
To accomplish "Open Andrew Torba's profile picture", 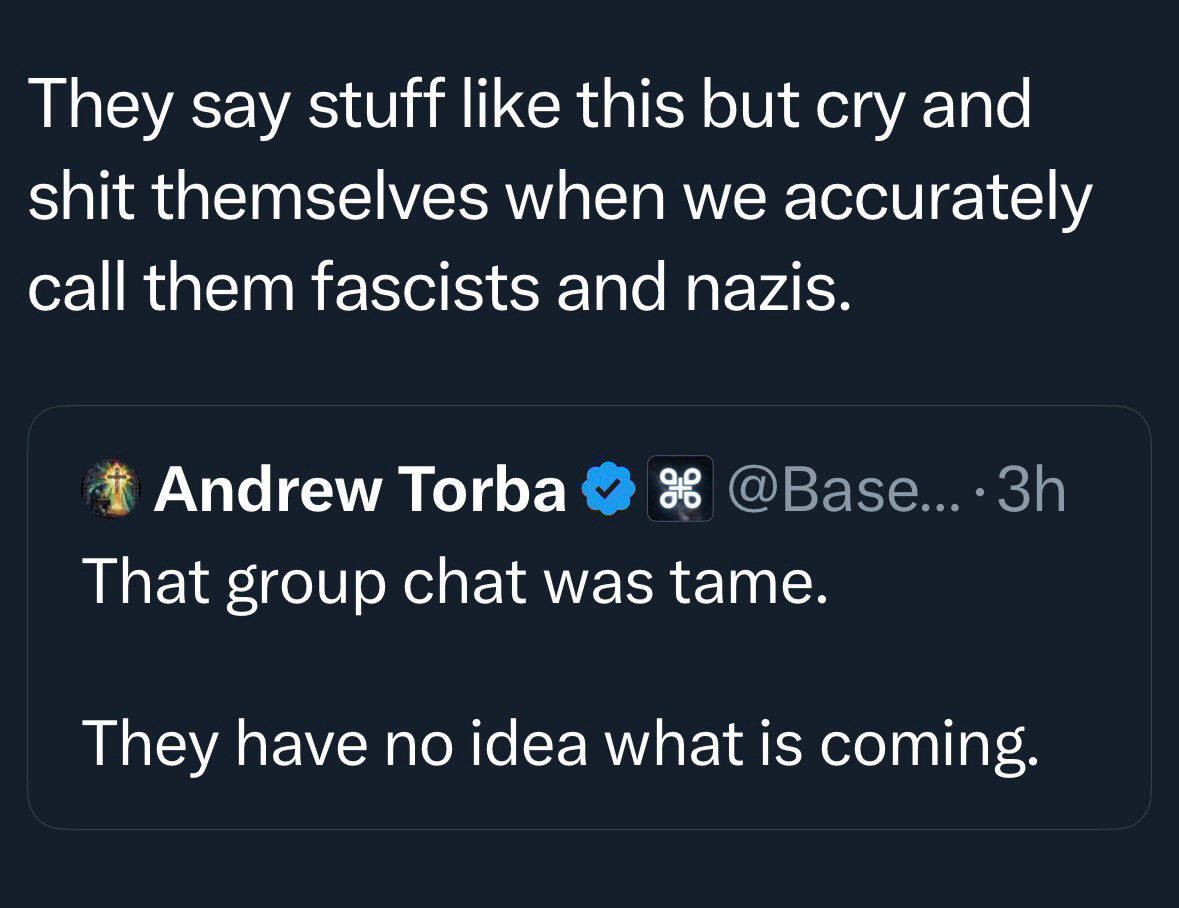I will pos(109,490).
